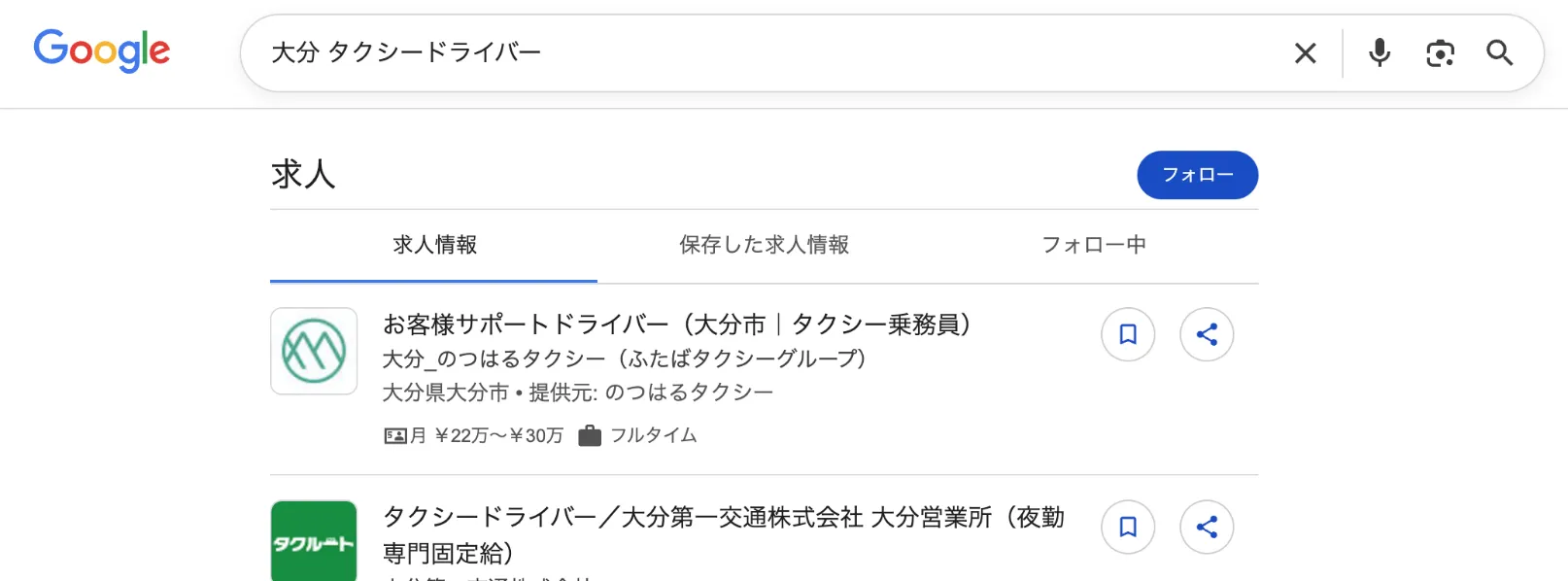Open お客様サポートドライバー job title link
Image resolution: width=1568 pixels, height=581 pixels.
tap(676, 325)
